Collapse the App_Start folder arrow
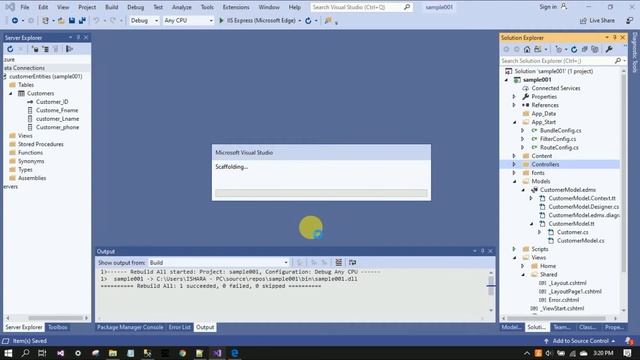This screenshot has height=360, width=640. (514, 122)
